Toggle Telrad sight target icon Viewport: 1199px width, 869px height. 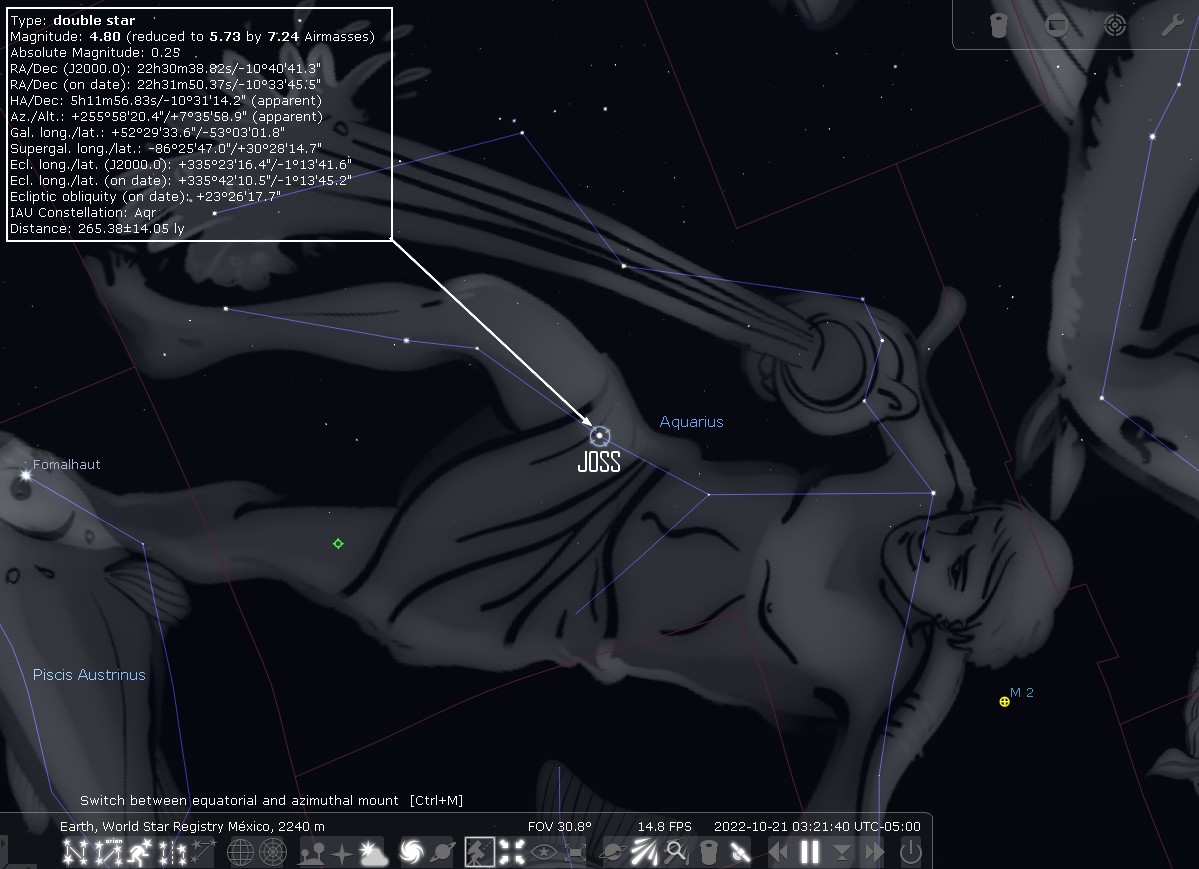pos(1115,25)
